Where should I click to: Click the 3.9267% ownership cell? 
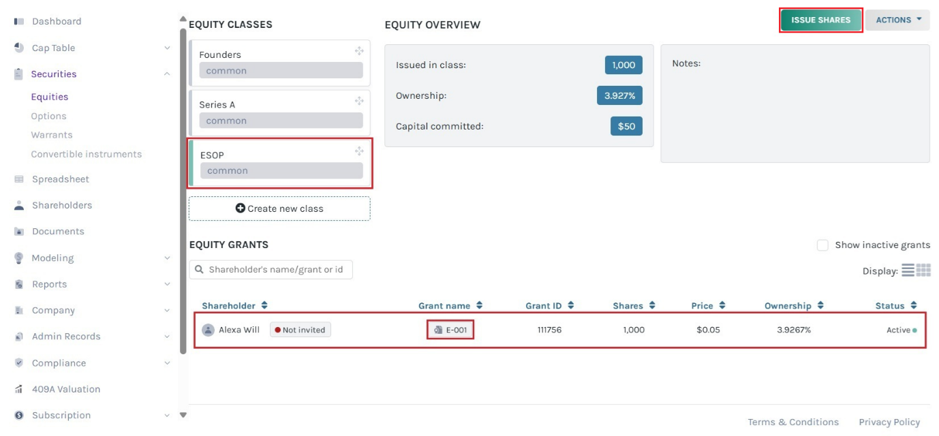(x=792, y=330)
